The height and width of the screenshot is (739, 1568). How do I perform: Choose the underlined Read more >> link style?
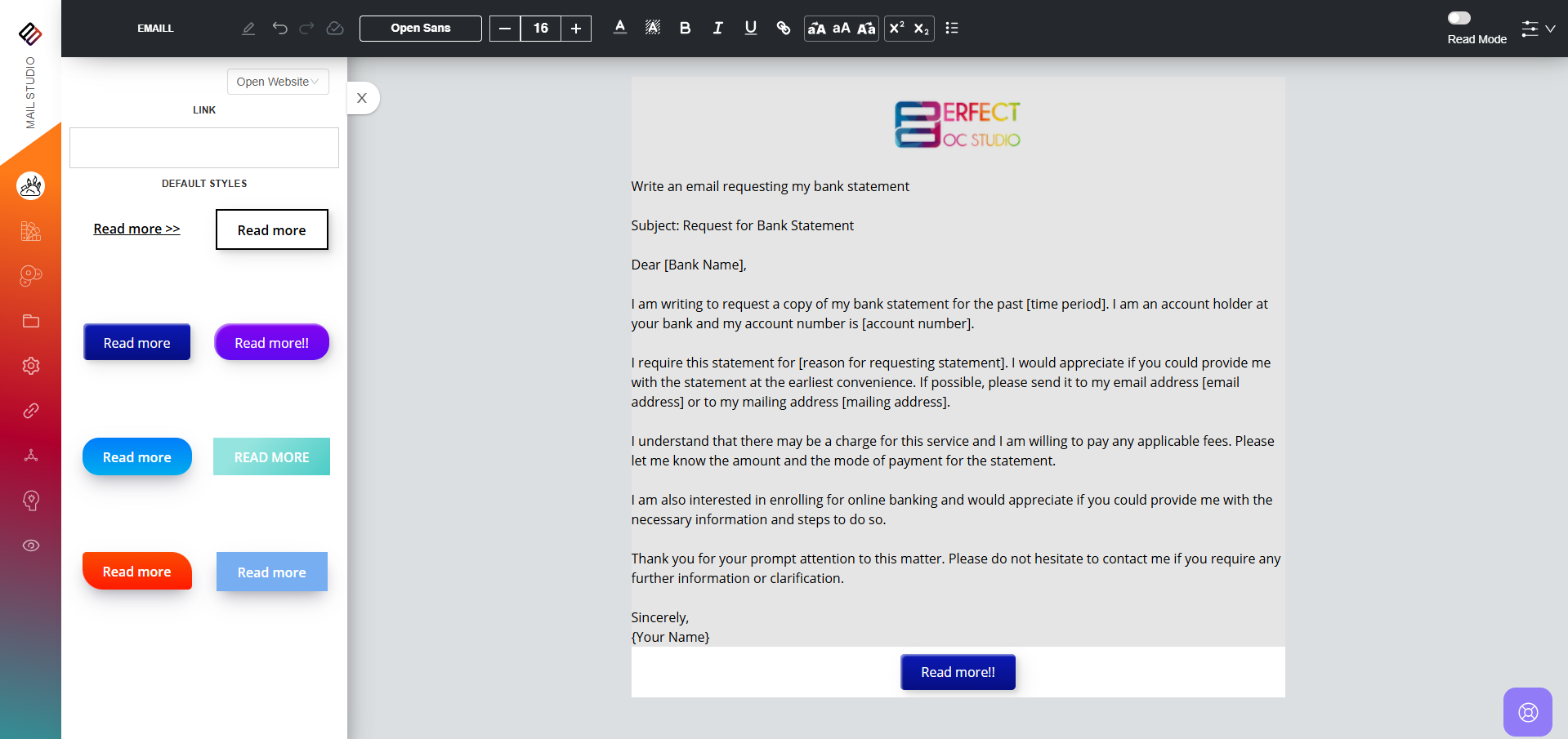click(136, 229)
